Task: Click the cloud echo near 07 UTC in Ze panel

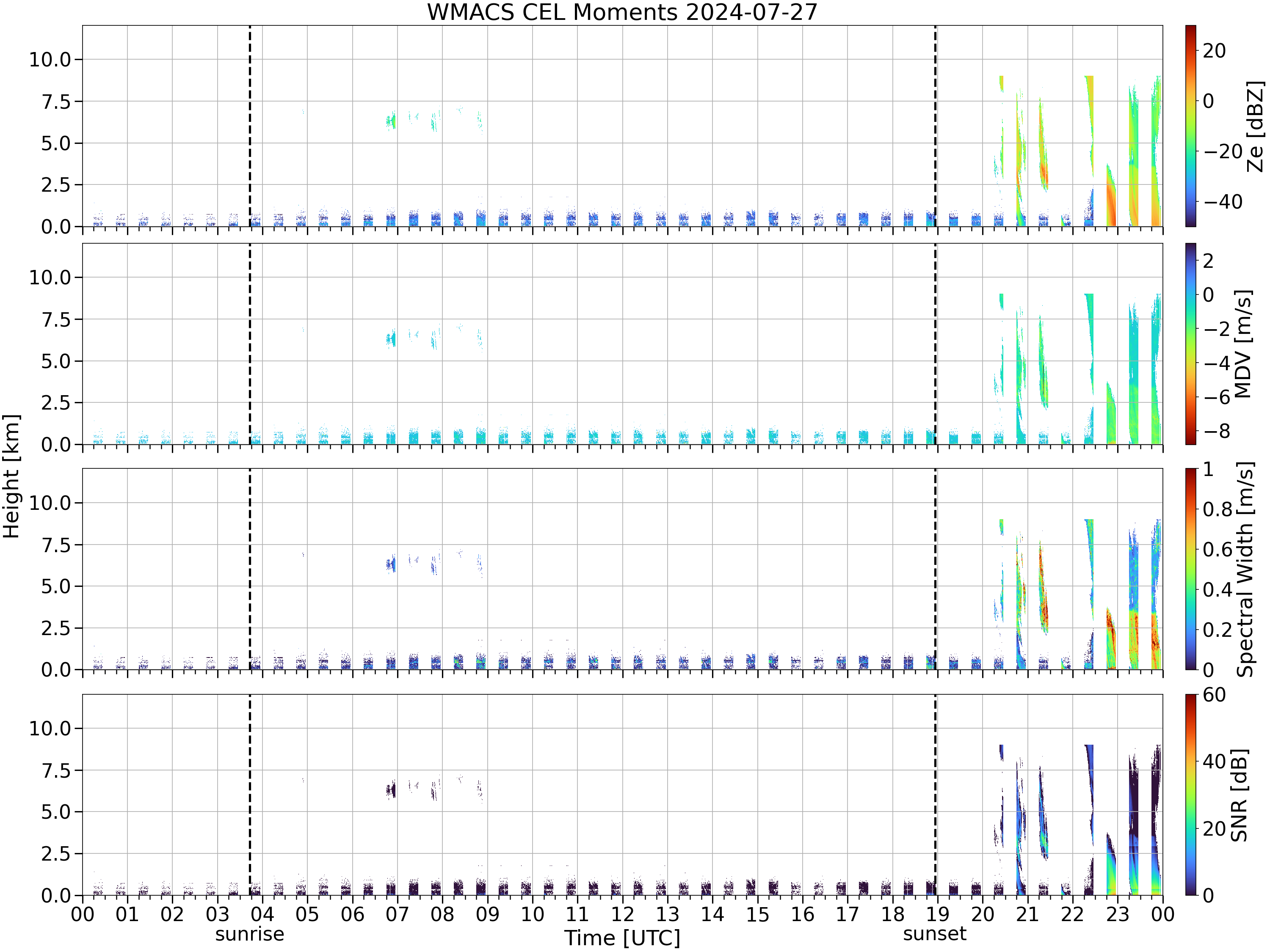Action: click(x=391, y=121)
